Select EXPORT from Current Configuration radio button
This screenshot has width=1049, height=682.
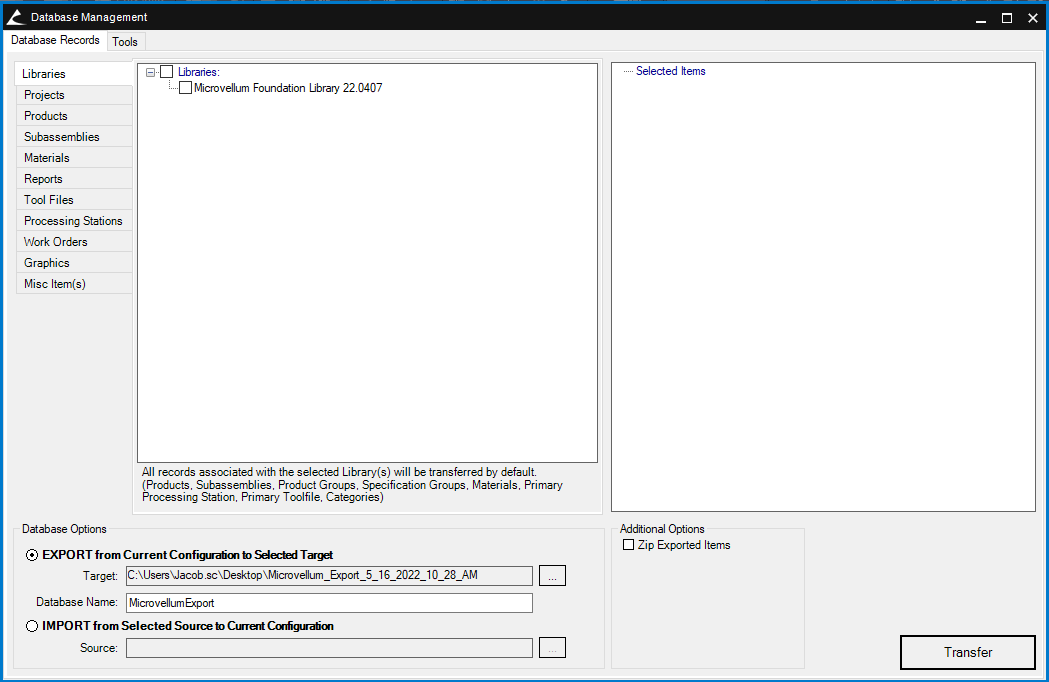[x=33, y=555]
